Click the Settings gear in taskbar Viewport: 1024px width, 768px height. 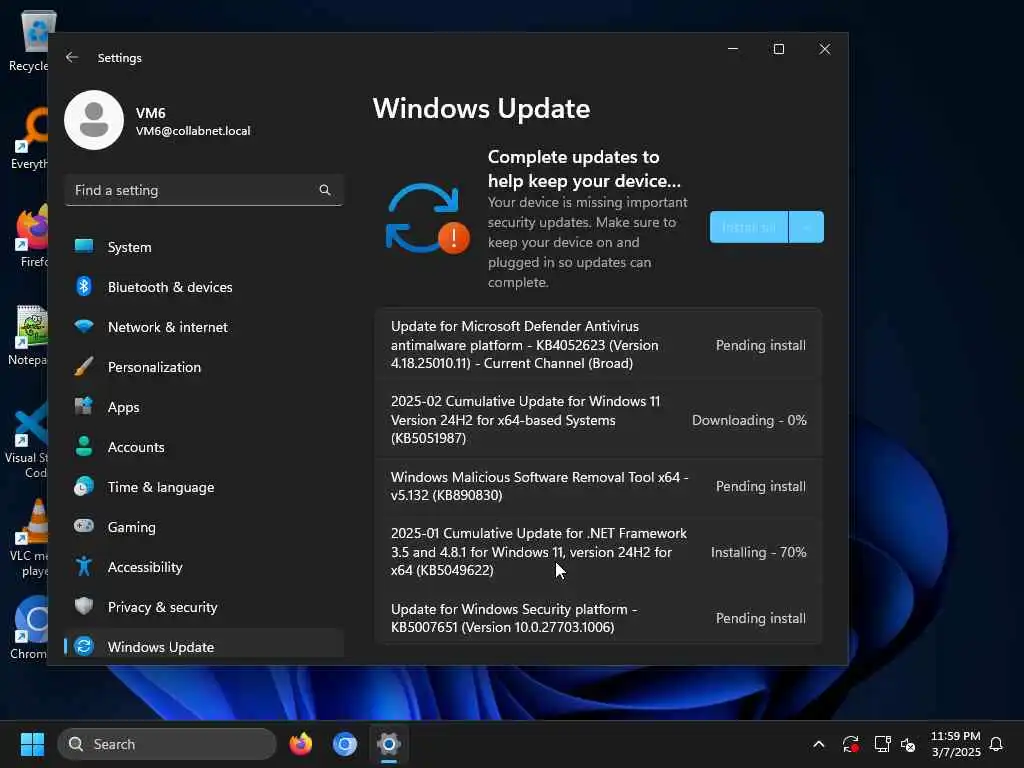[389, 744]
